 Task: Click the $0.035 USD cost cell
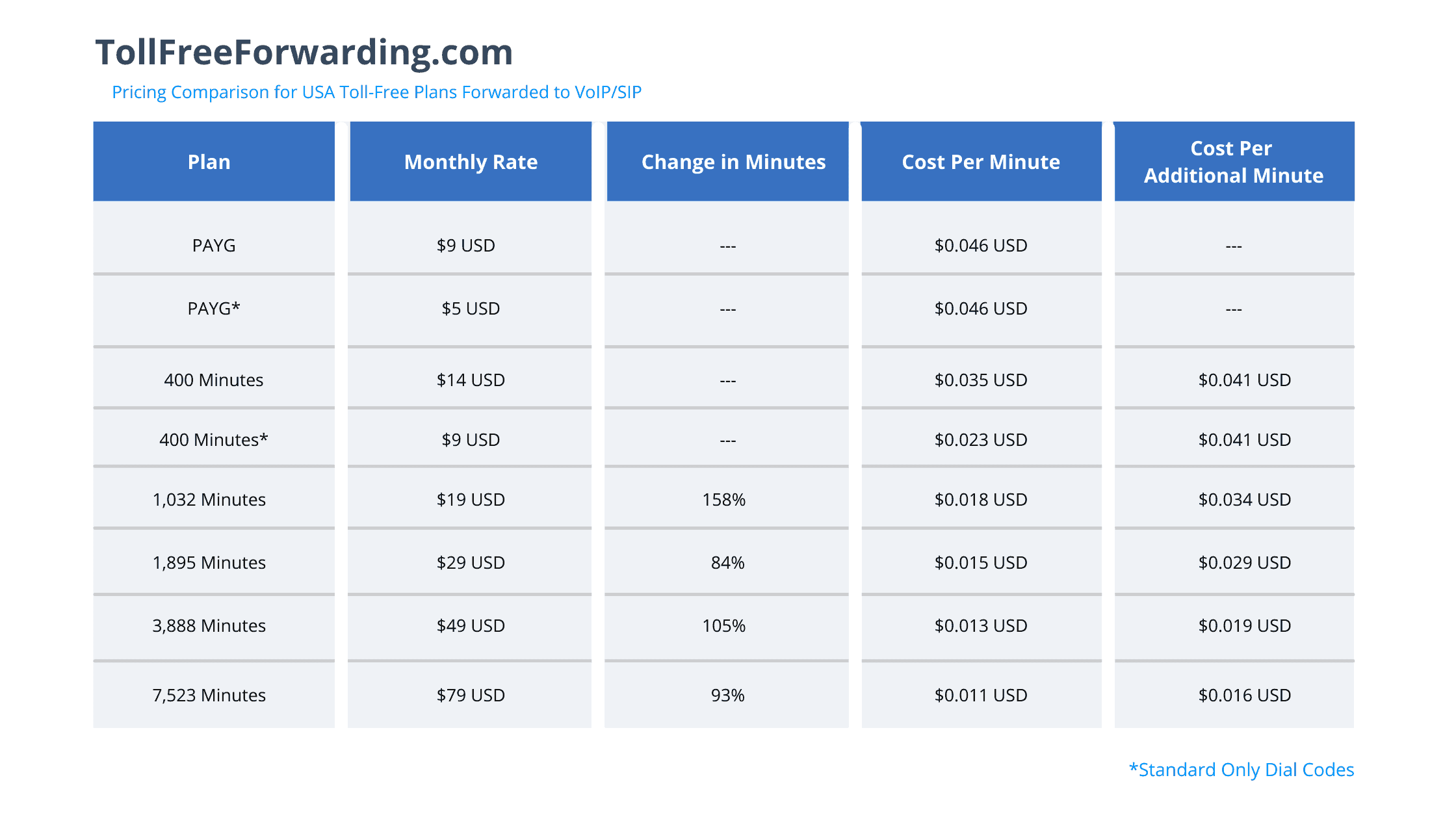[x=981, y=380]
